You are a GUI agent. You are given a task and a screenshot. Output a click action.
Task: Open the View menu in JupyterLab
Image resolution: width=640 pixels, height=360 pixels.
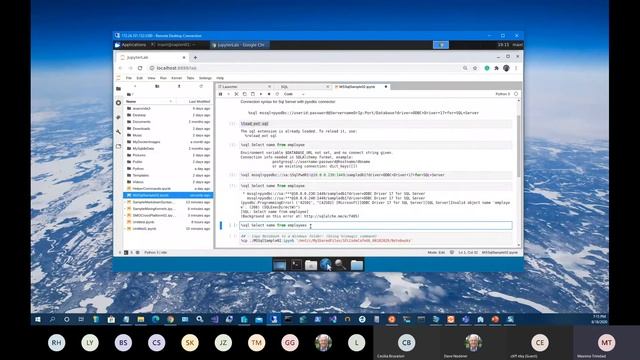[x=151, y=78]
